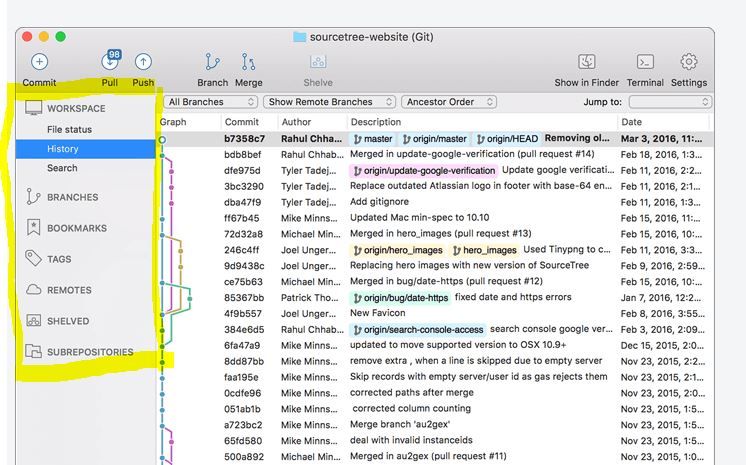Click the sourcetree-website folder title icon
The width and height of the screenshot is (746, 465).
pos(299,37)
